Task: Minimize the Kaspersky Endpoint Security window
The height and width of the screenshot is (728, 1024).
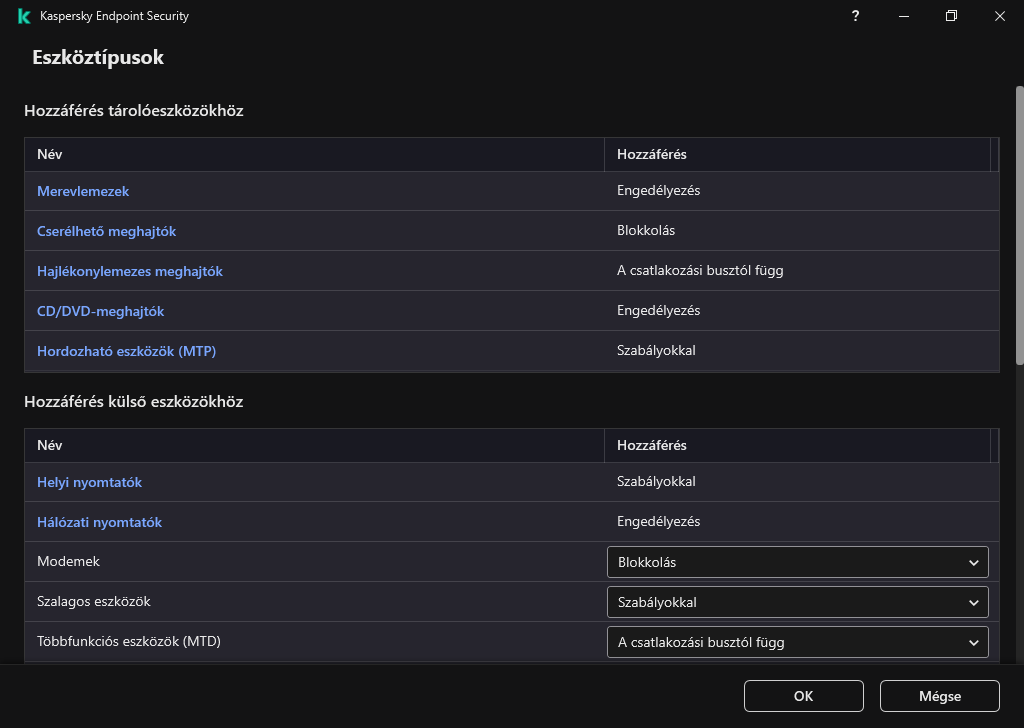Action: click(x=903, y=16)
